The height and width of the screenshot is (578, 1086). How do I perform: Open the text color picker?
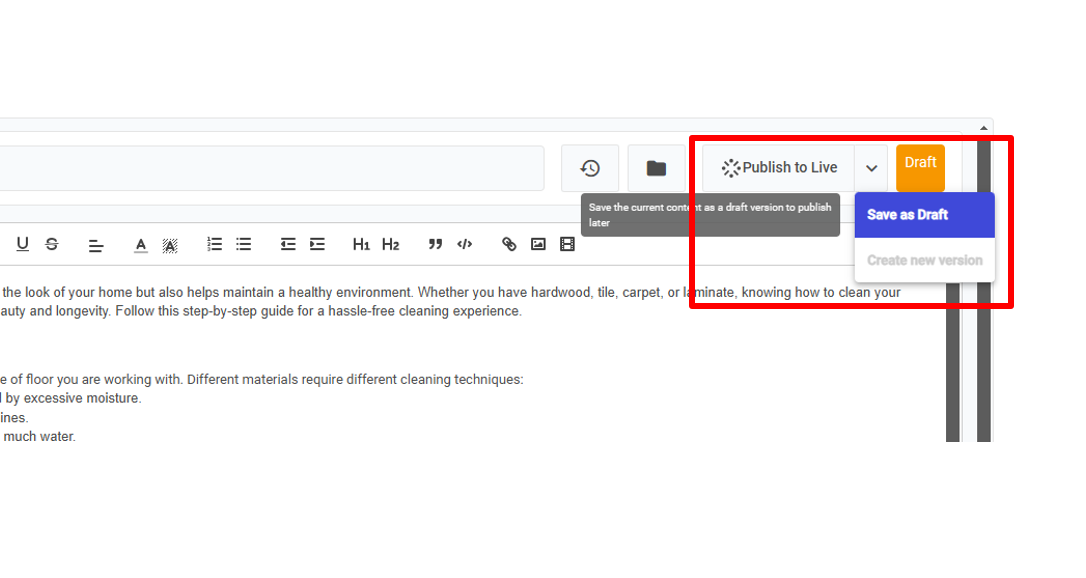[x=141, y=244]
